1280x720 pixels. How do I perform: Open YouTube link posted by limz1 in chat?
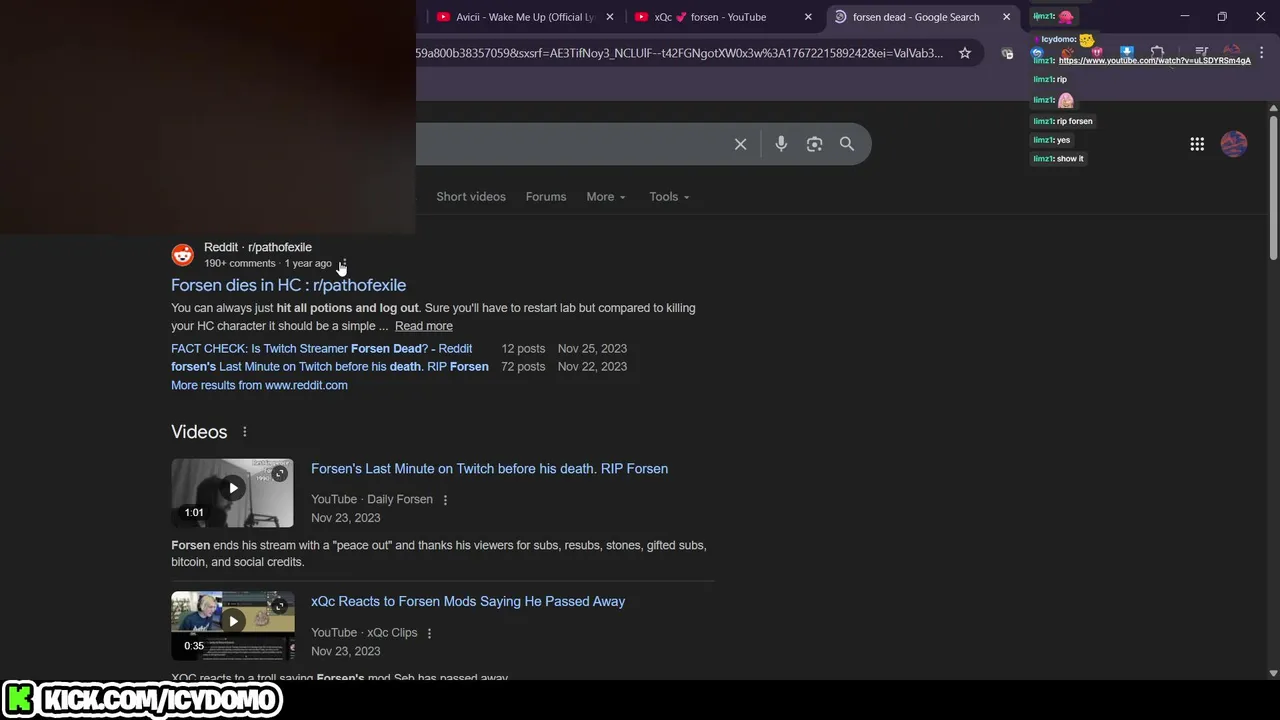1154,60
